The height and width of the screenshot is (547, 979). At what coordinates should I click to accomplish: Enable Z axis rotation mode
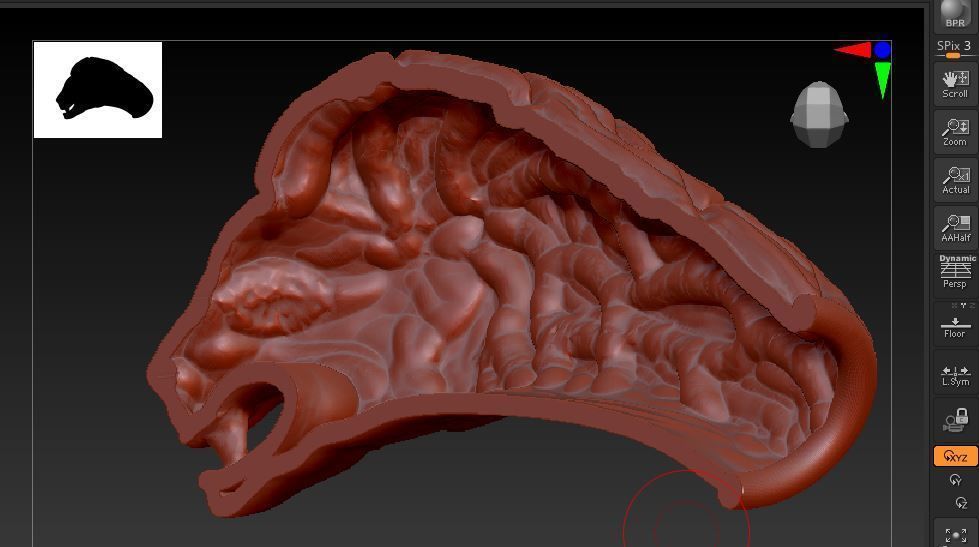point(961,503)
